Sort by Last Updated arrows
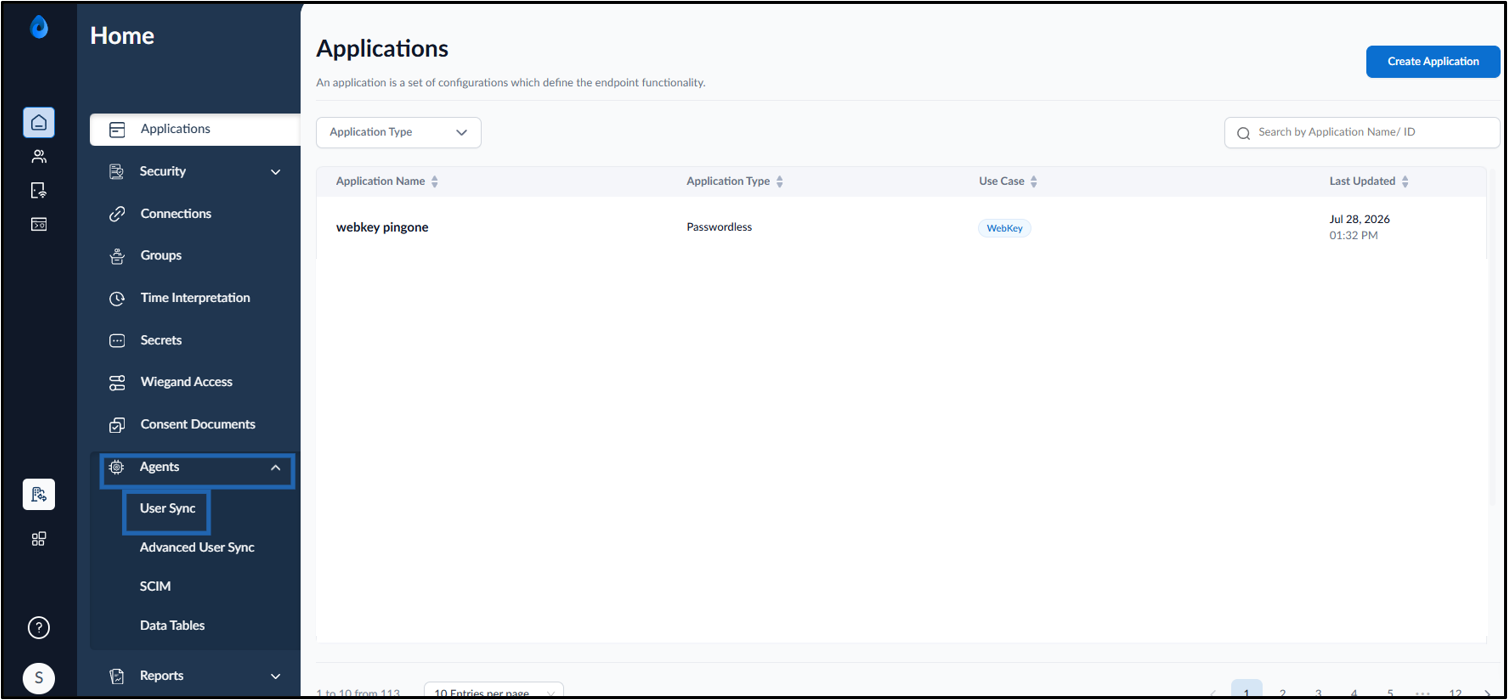1508x700 pixels. pyautogui.click(x=1404, y=182)
